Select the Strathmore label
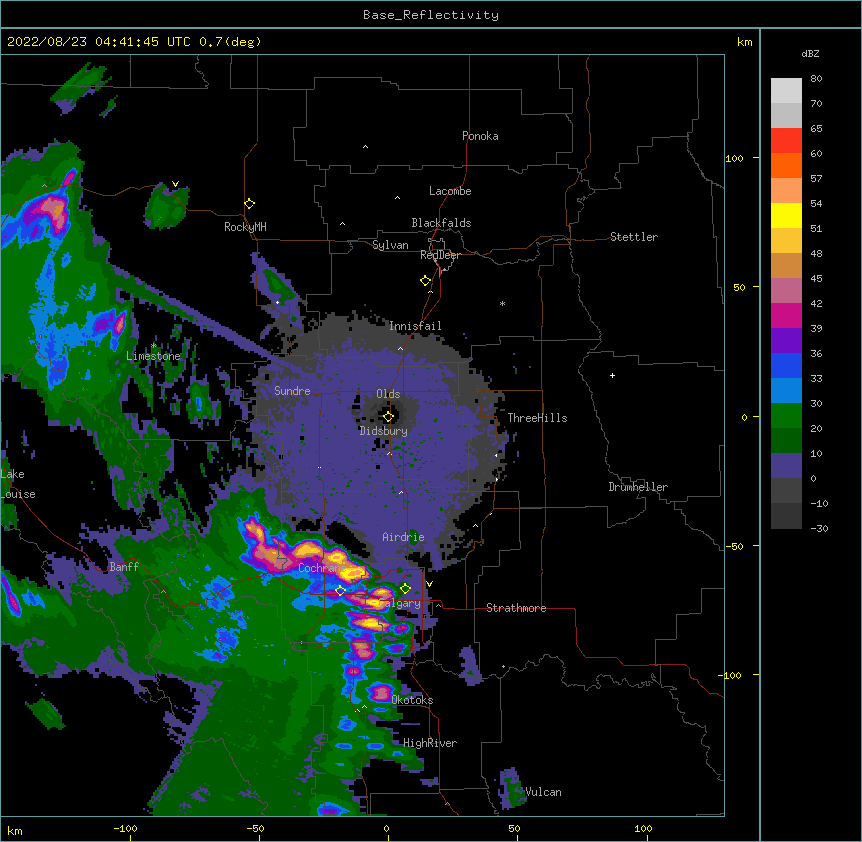 click(x=516, y=608)
